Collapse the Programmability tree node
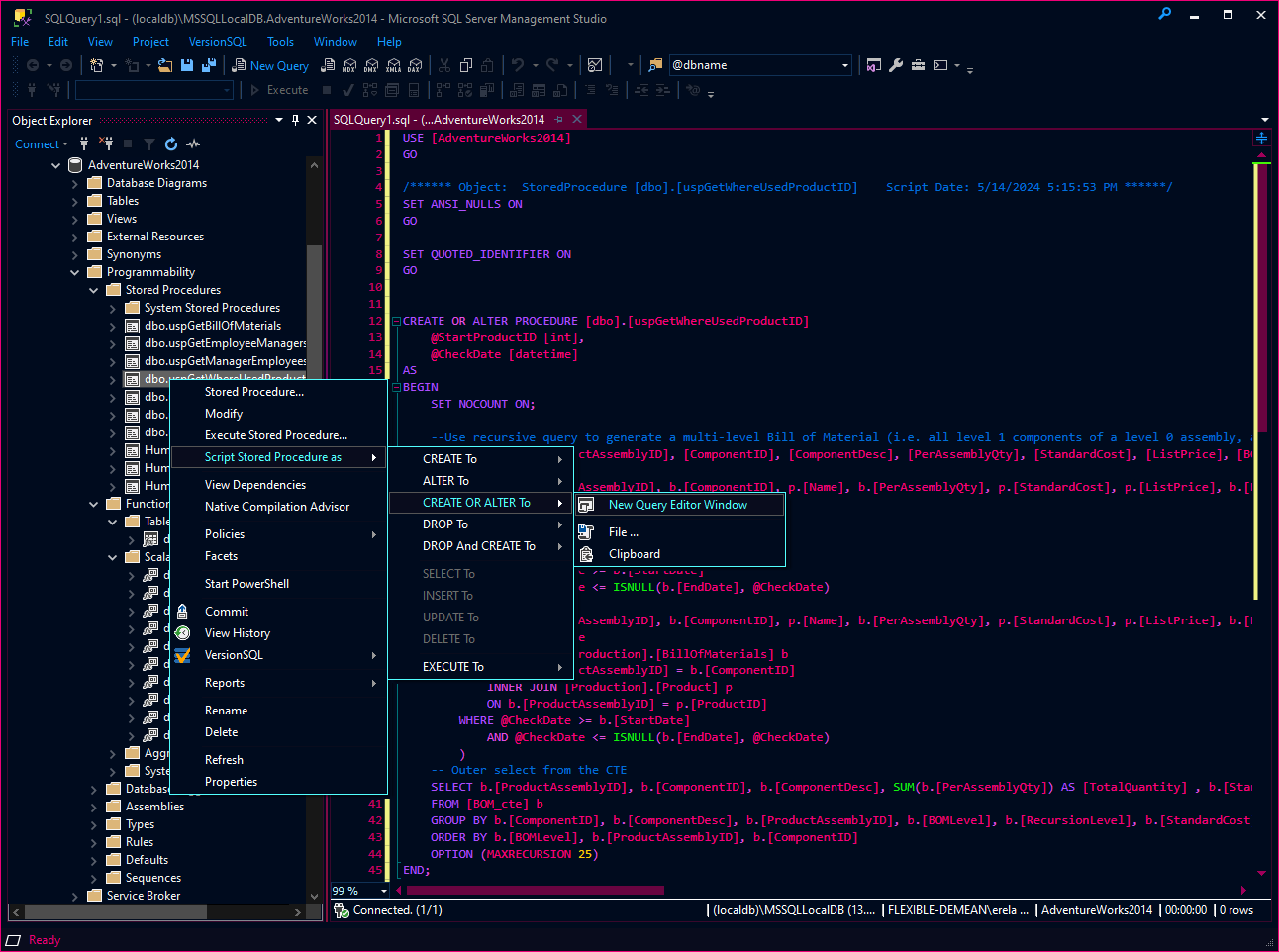 75,272
